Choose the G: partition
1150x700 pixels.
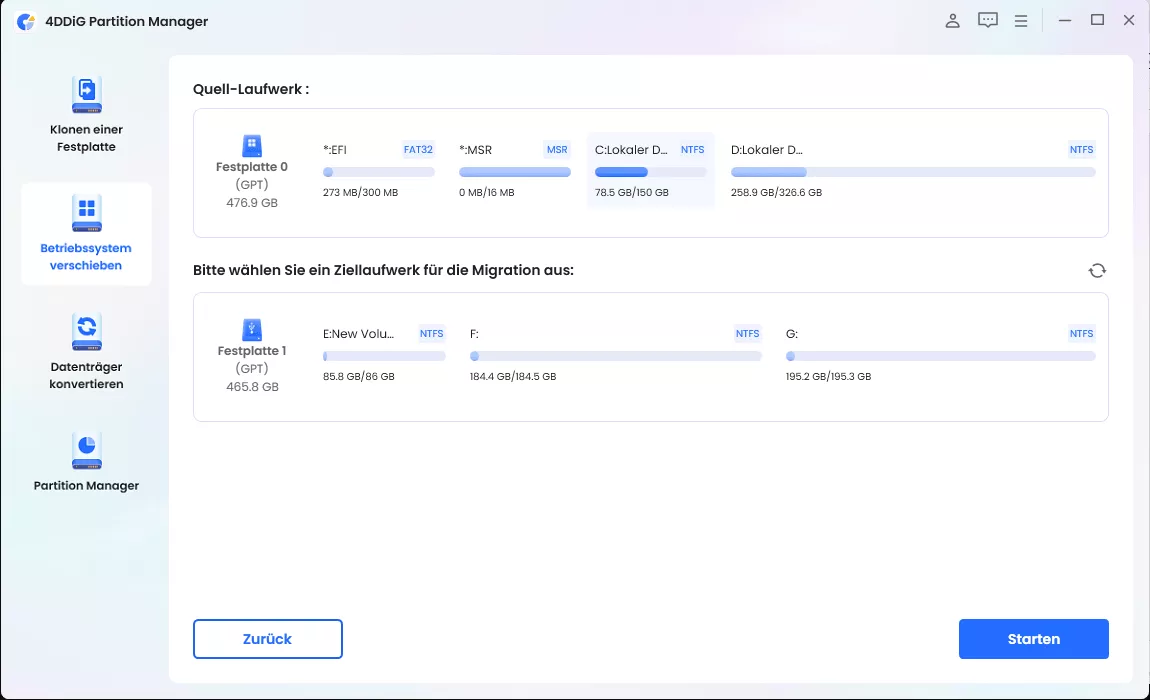940,355
